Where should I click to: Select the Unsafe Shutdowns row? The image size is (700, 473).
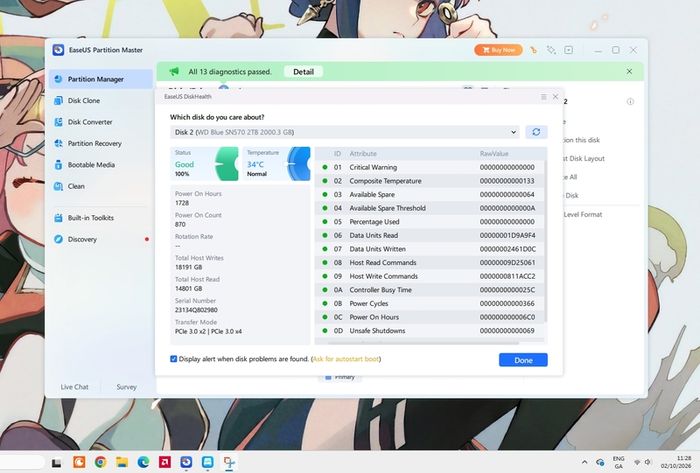(430, 331)
